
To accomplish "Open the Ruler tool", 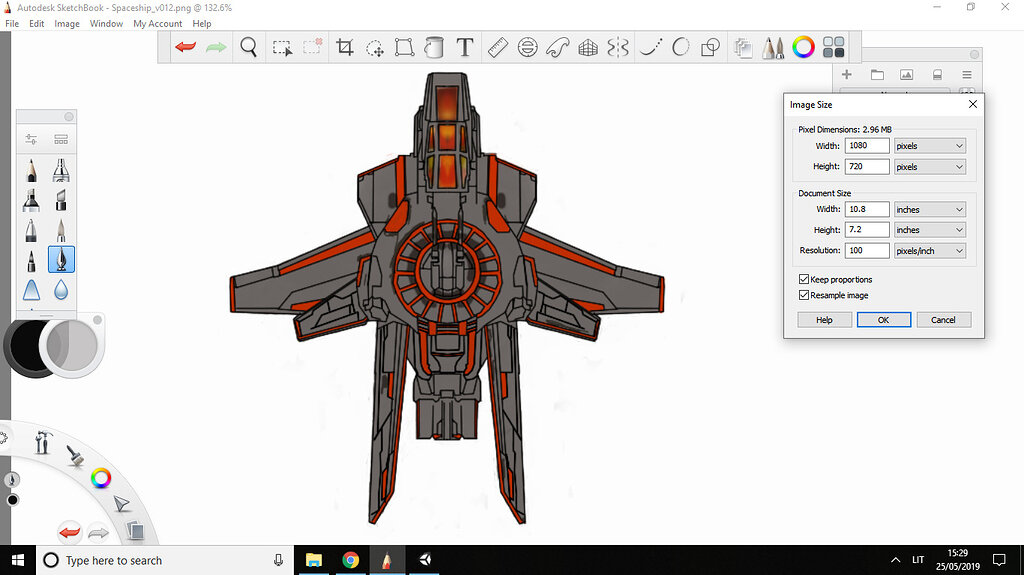I will point(498,47).
